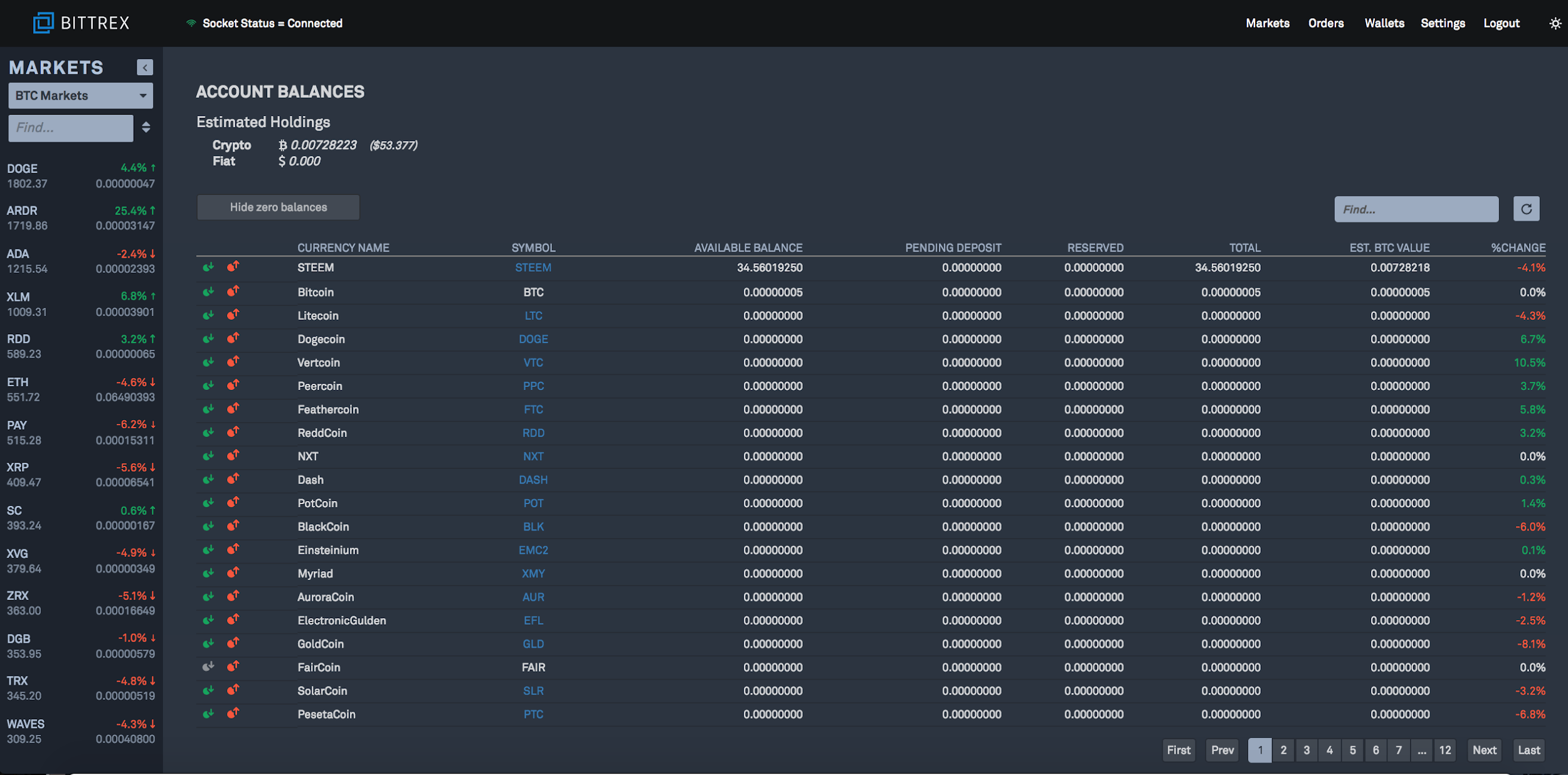Image resolution: width=1568 pixels, height=775 pixels.
Task: Click the STEEM symbol link
Action: coord(533,267)
